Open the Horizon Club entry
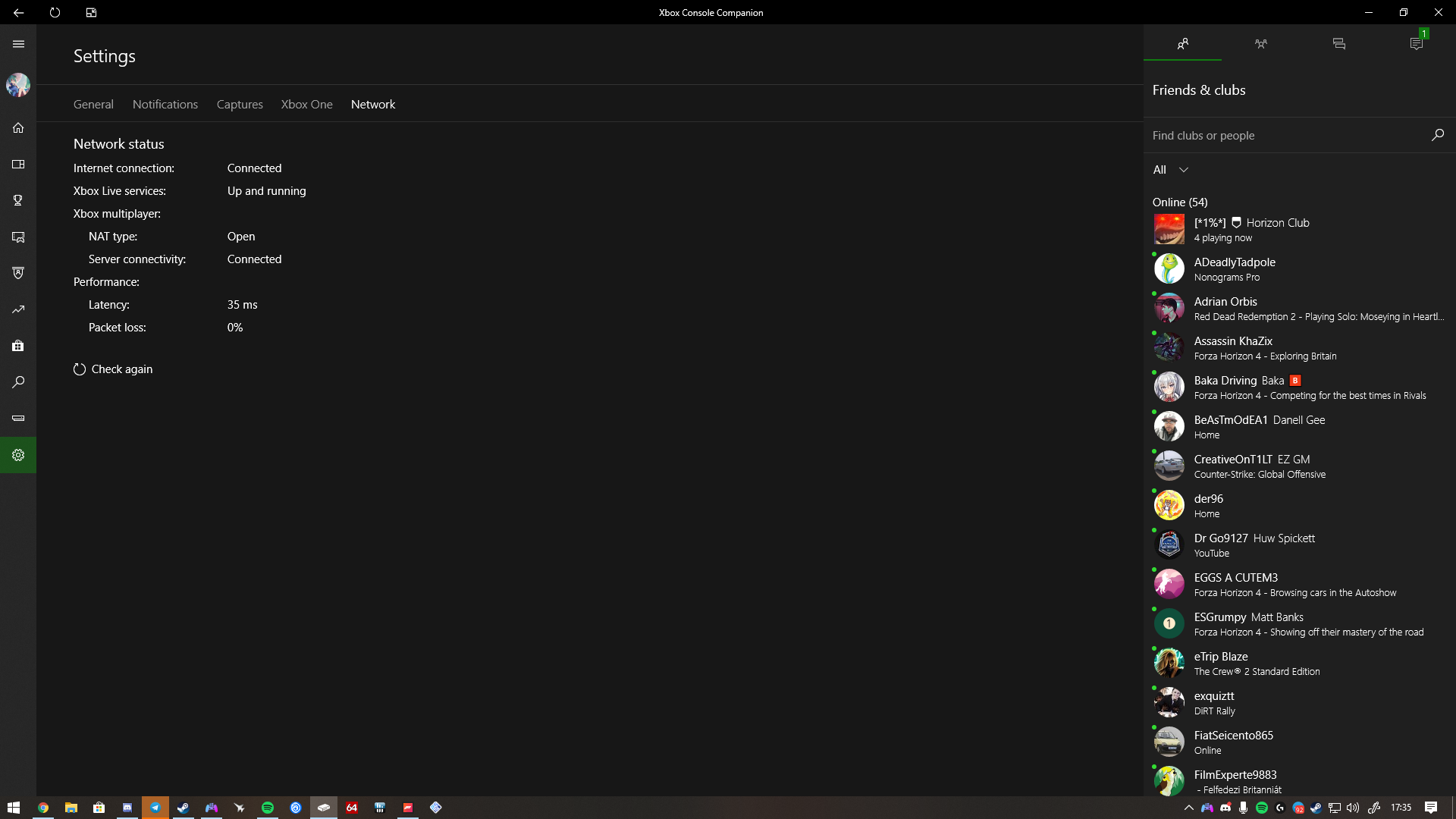Screen dimensions: 1456x819 point(1300,229)
